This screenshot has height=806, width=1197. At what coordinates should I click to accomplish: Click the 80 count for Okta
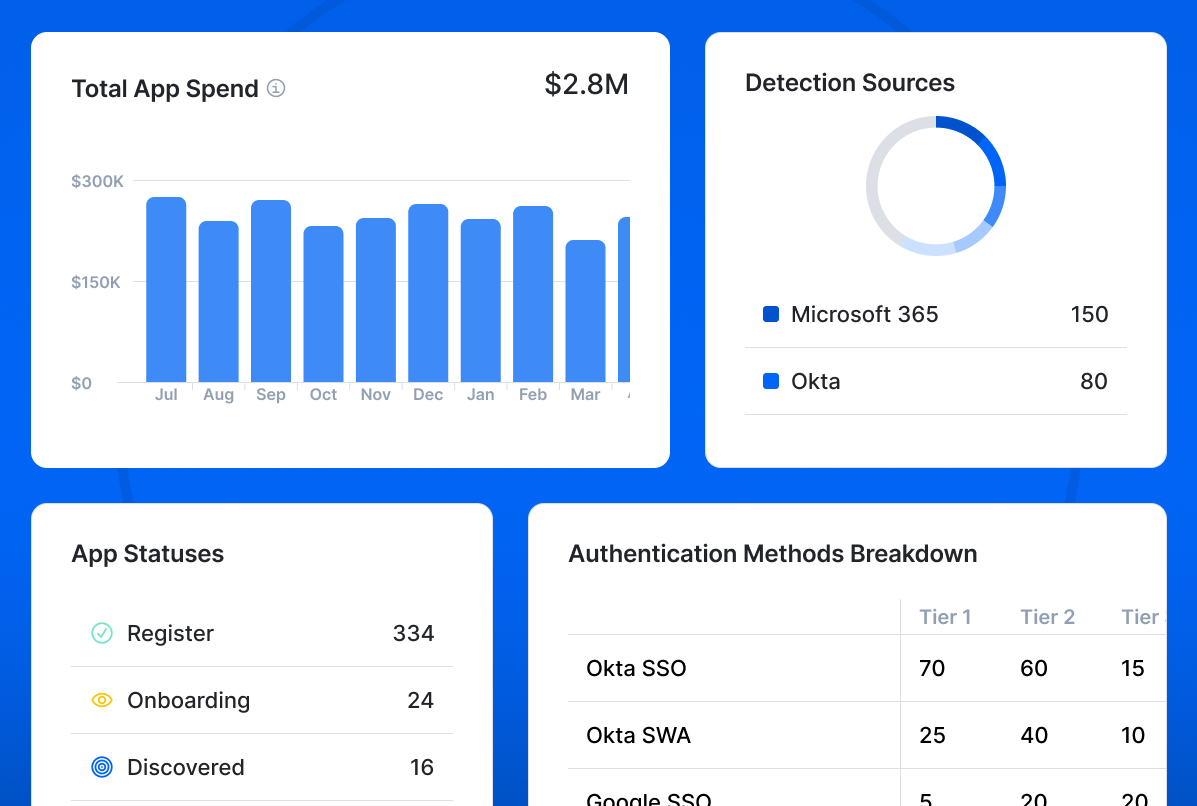pos(1094,381)
